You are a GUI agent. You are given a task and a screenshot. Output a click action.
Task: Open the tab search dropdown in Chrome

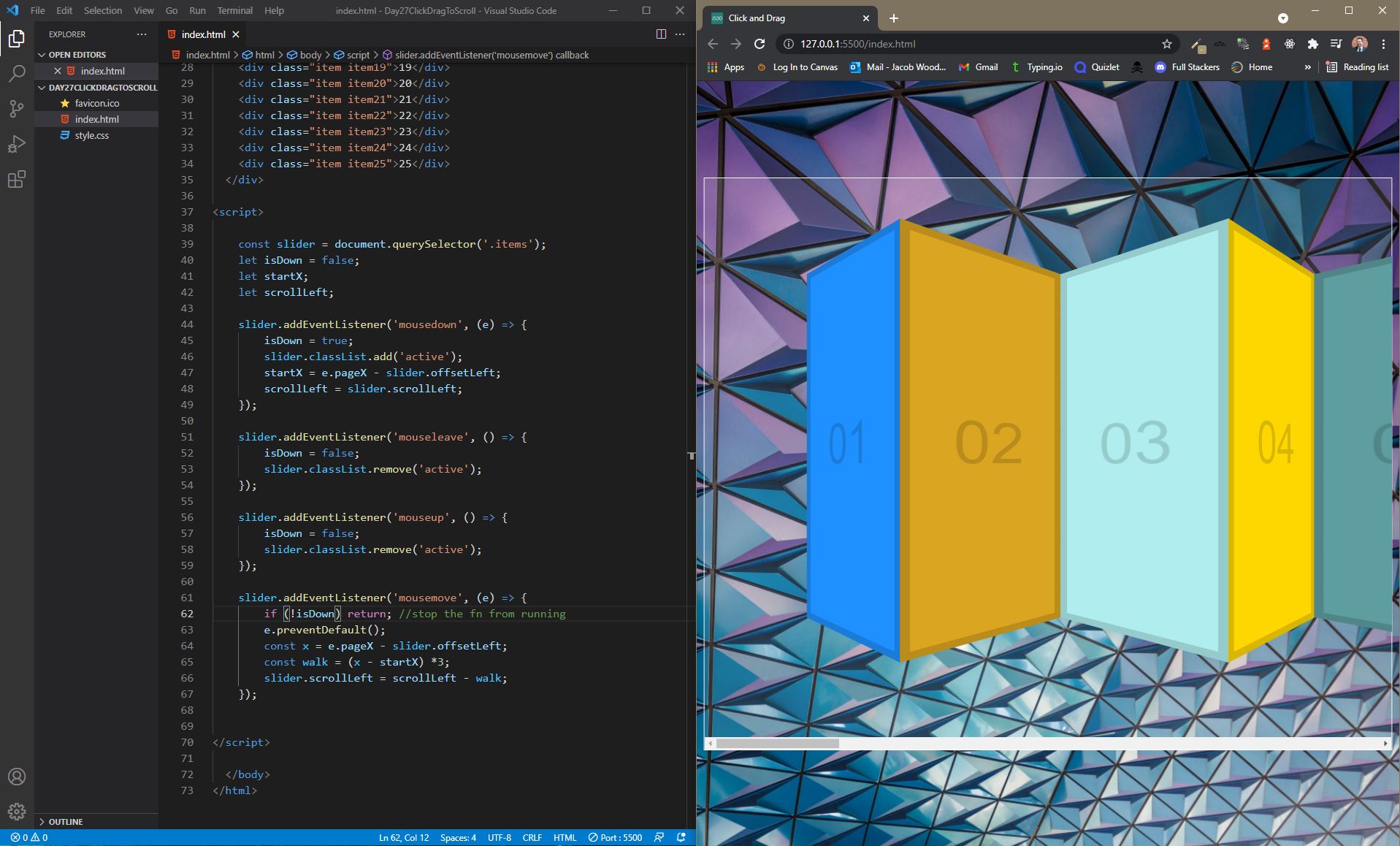(1283, 18)
